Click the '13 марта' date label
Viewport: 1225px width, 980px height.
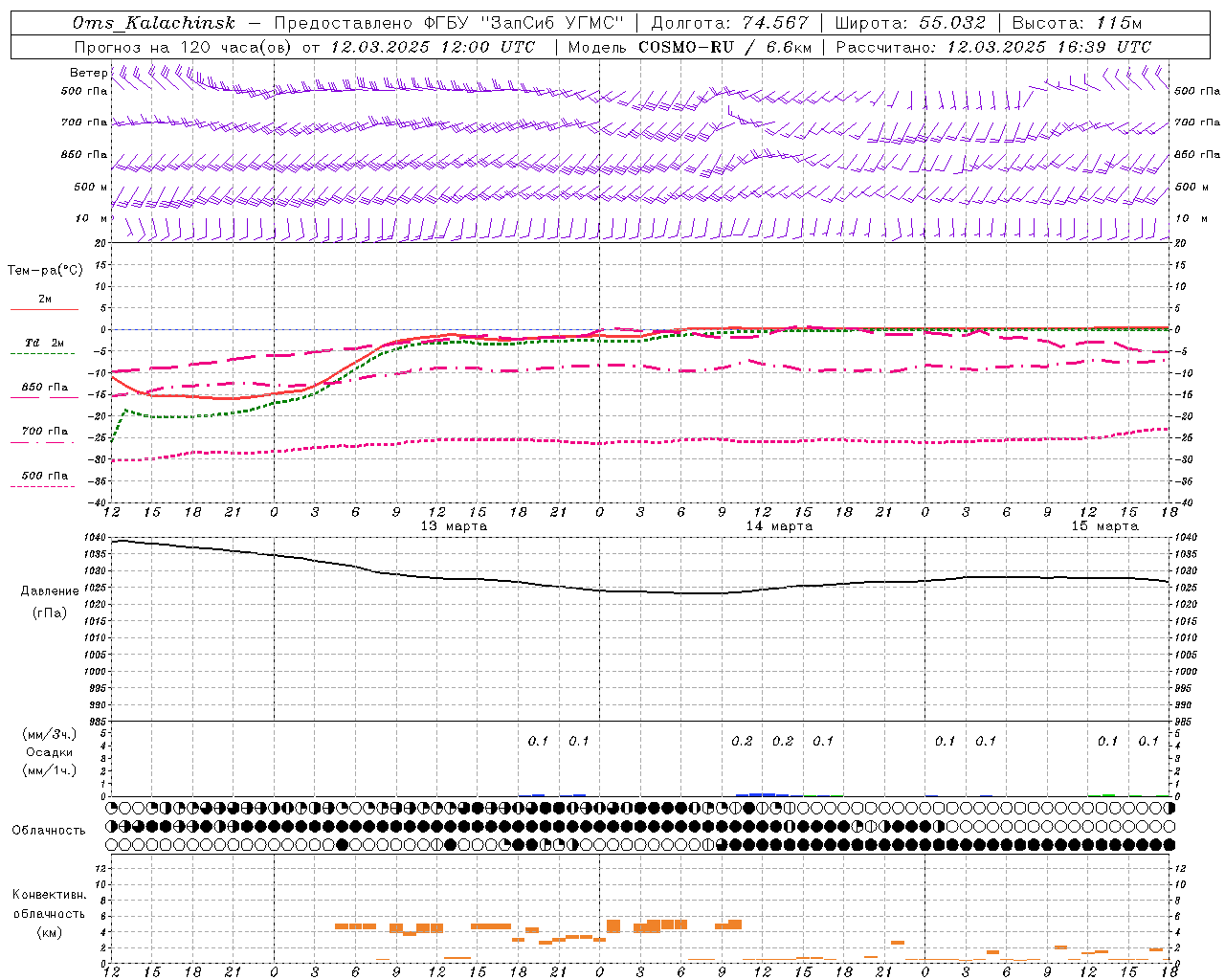pyautogui.click(x=454, y=526)
